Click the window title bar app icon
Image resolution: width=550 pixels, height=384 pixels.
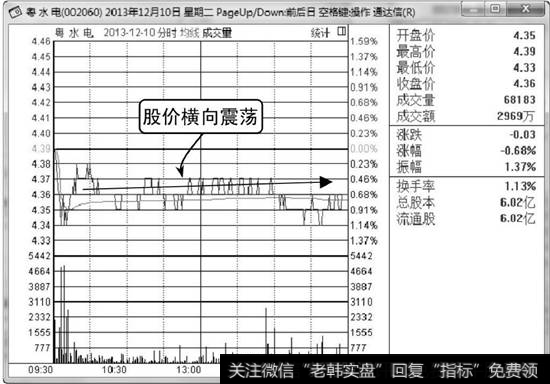tap(15, 13)
